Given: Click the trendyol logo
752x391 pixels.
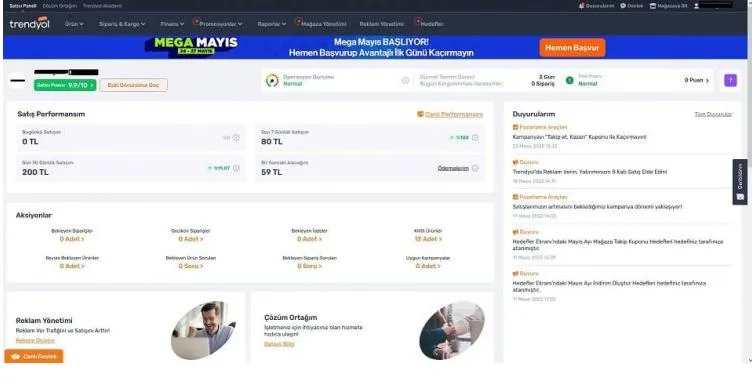Looking at the screenshot, I should [x=29, y=23].
